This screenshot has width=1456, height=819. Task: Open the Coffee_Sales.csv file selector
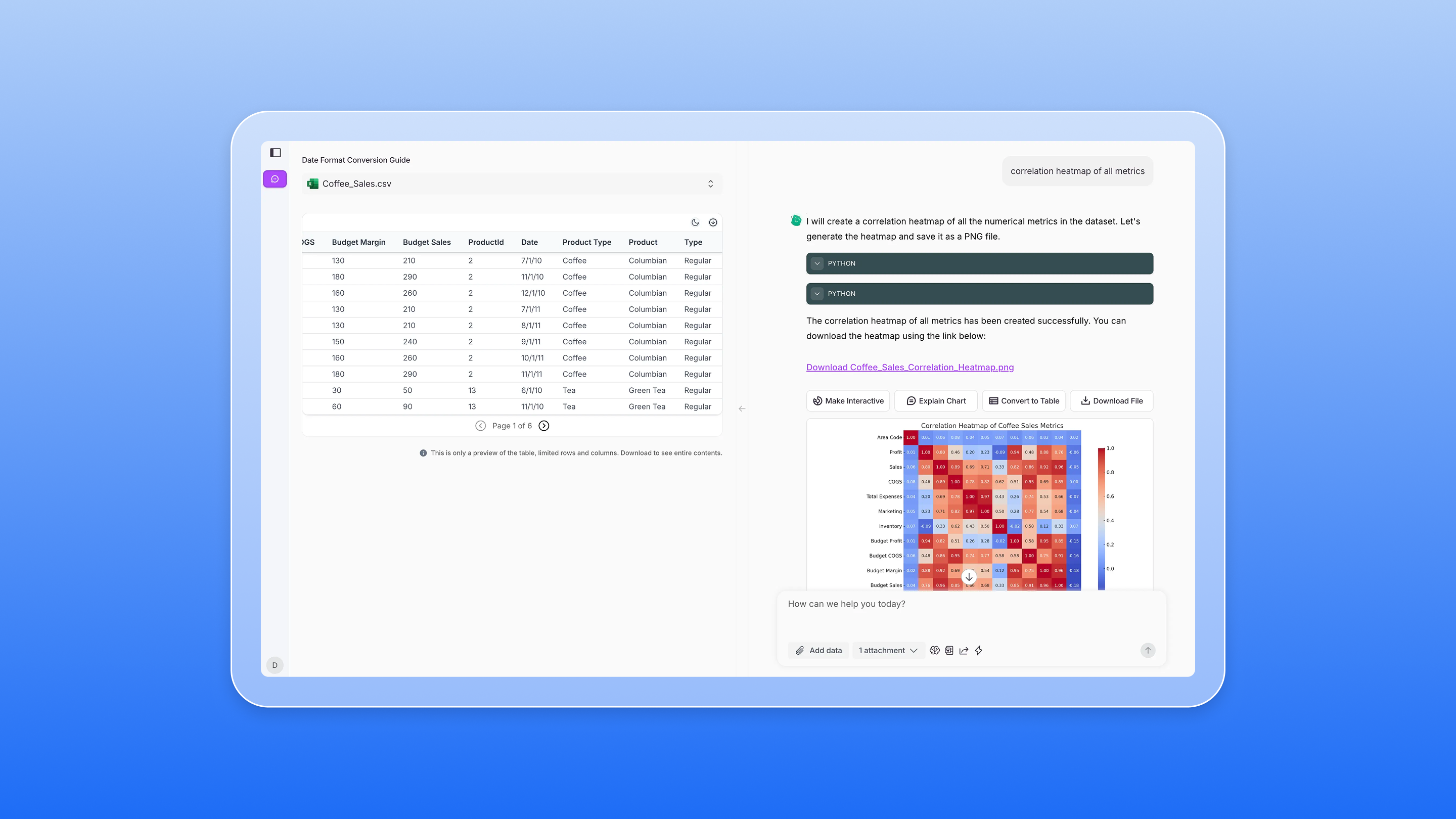click(x=512, y=184)
